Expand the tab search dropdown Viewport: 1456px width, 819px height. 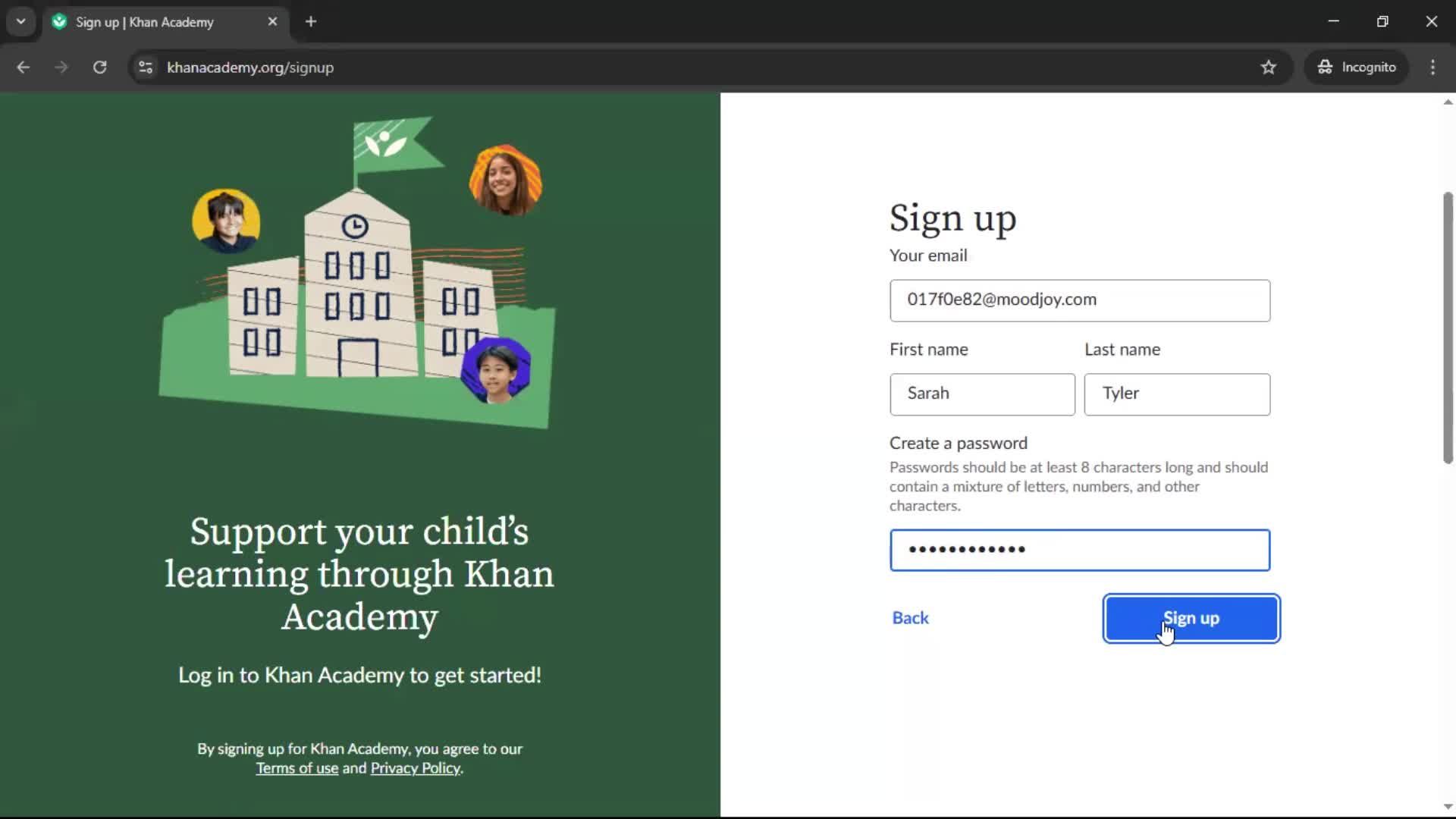pos(21,22)
